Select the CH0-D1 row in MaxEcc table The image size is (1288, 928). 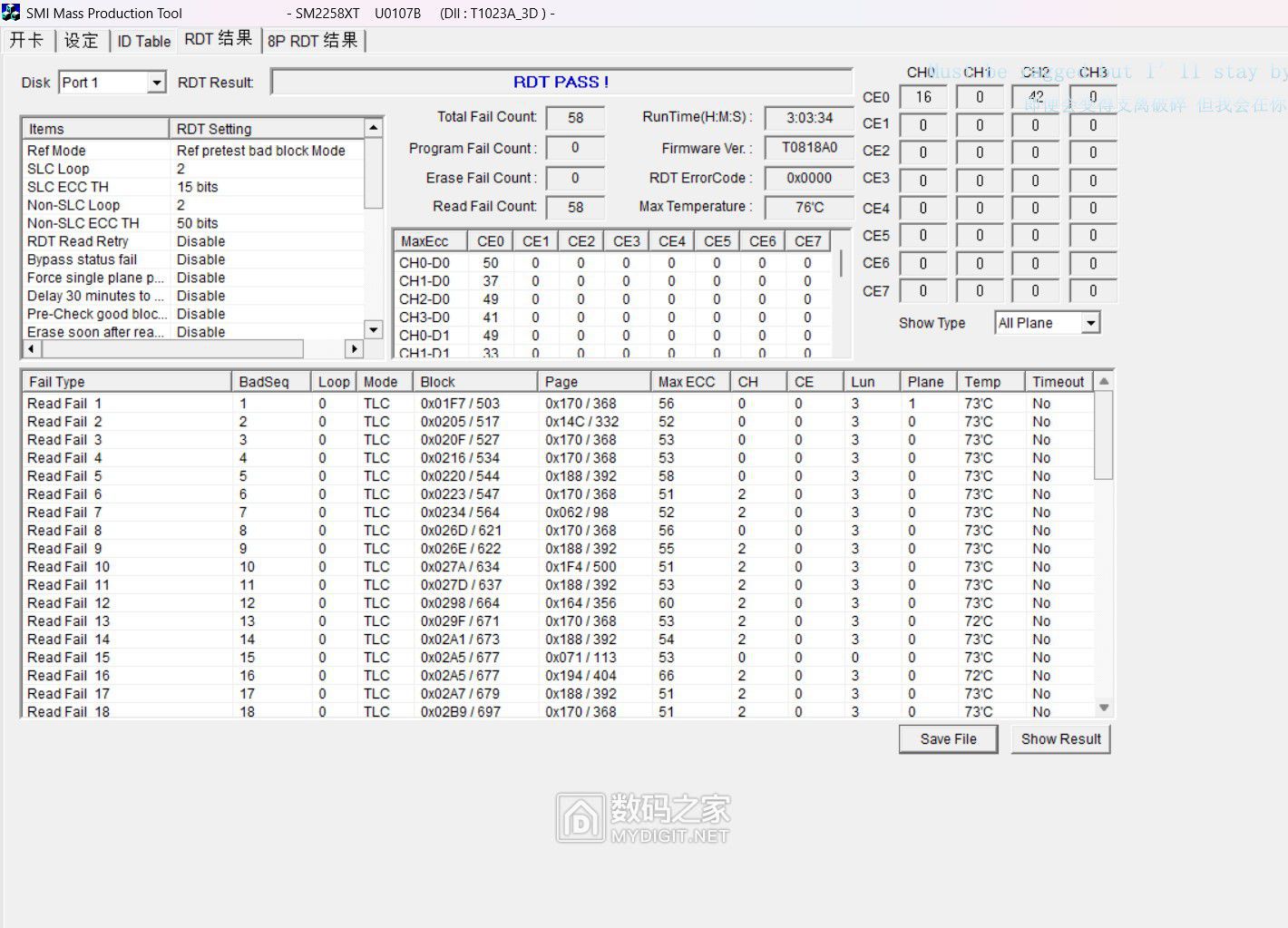tap(613, 336)
